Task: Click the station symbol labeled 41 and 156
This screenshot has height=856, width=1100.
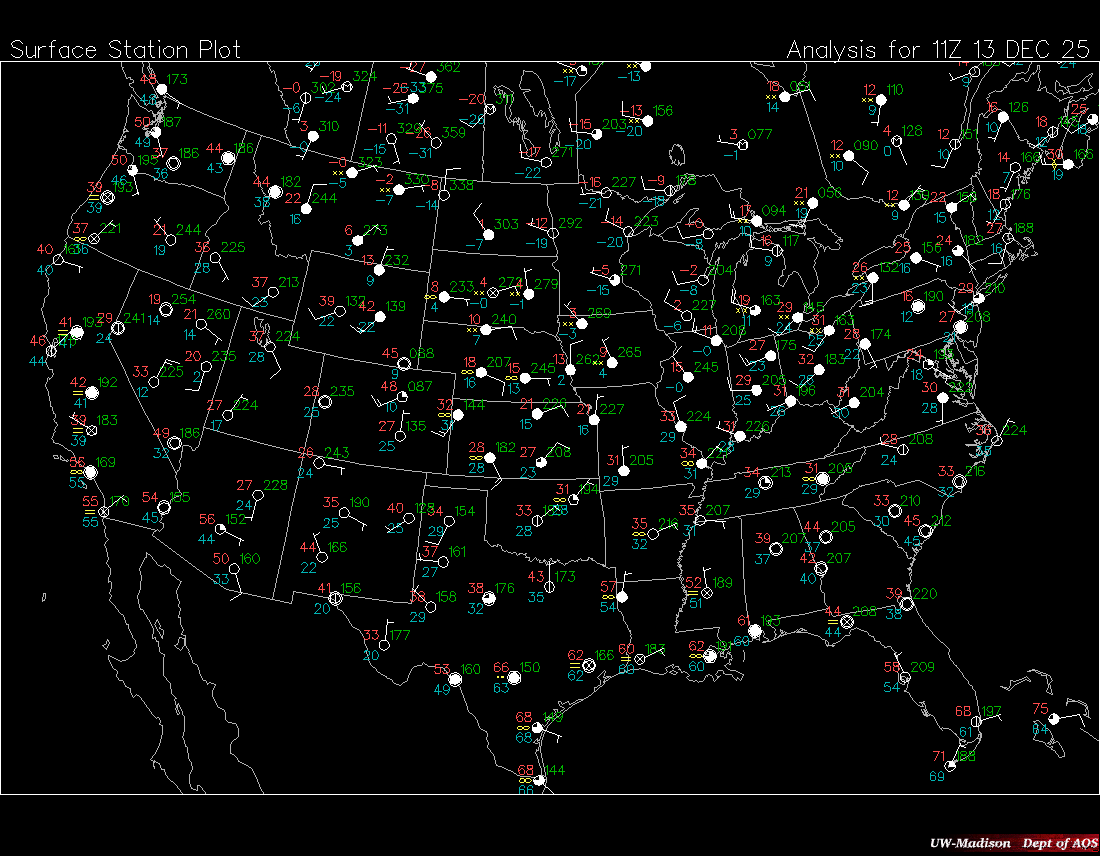Action: coord(336,597)
